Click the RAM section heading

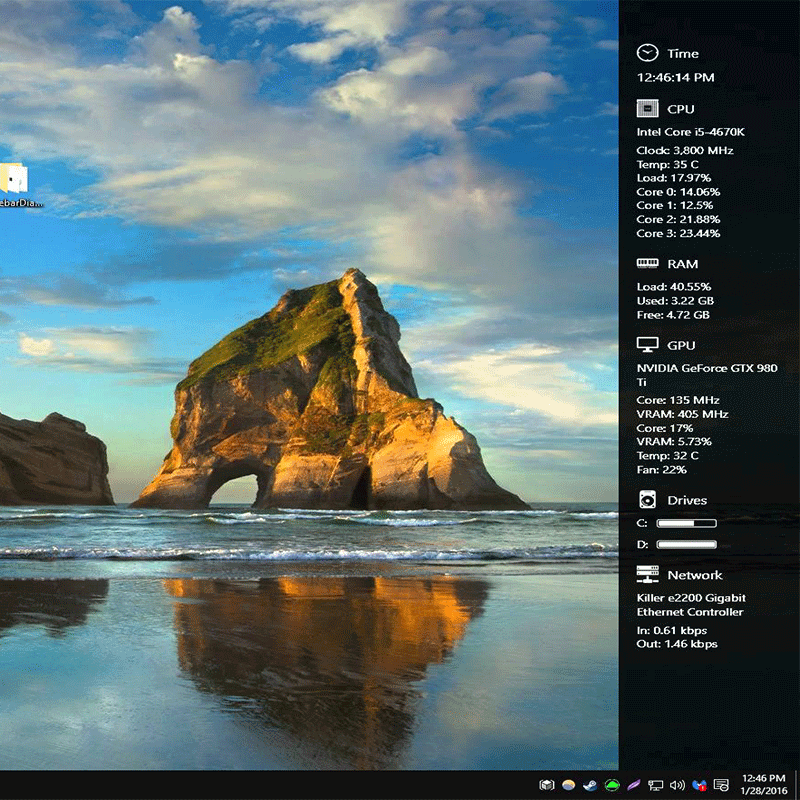tap(683, 264)
